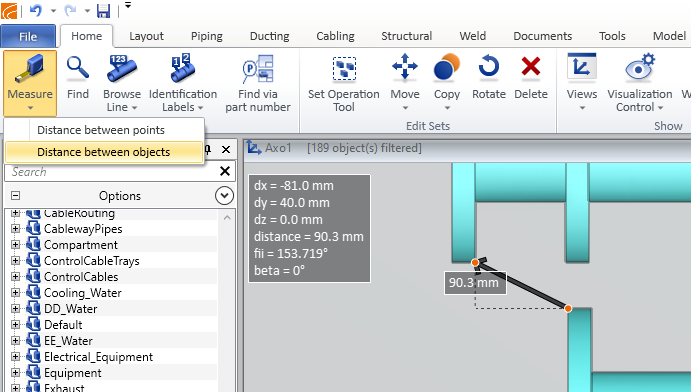The image size is (691, 392).
Task: Open the Visualization Control dropdown arrow
Action: tap(660, 108)
